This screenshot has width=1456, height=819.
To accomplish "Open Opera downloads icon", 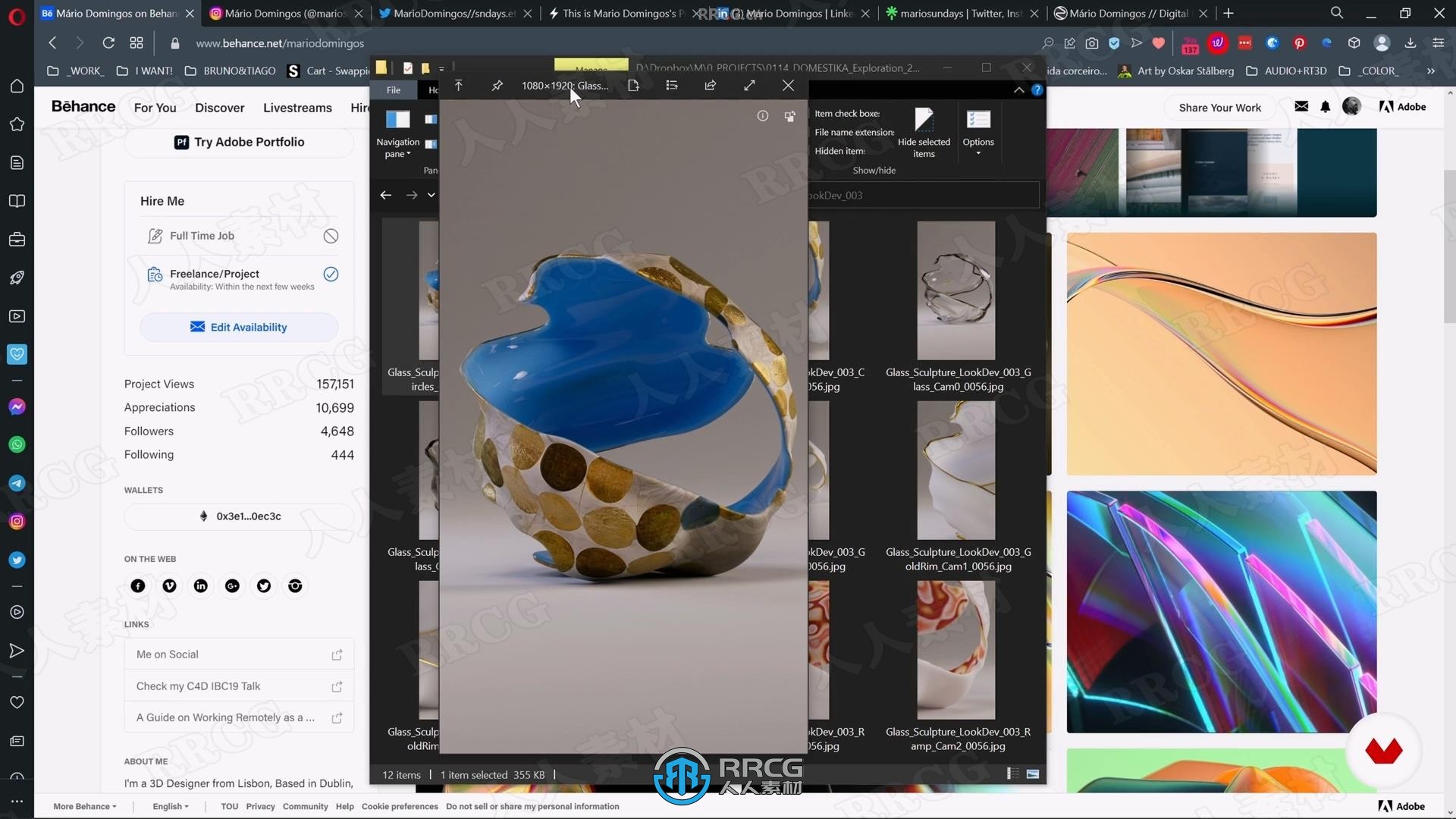I will click(1410, 43).
